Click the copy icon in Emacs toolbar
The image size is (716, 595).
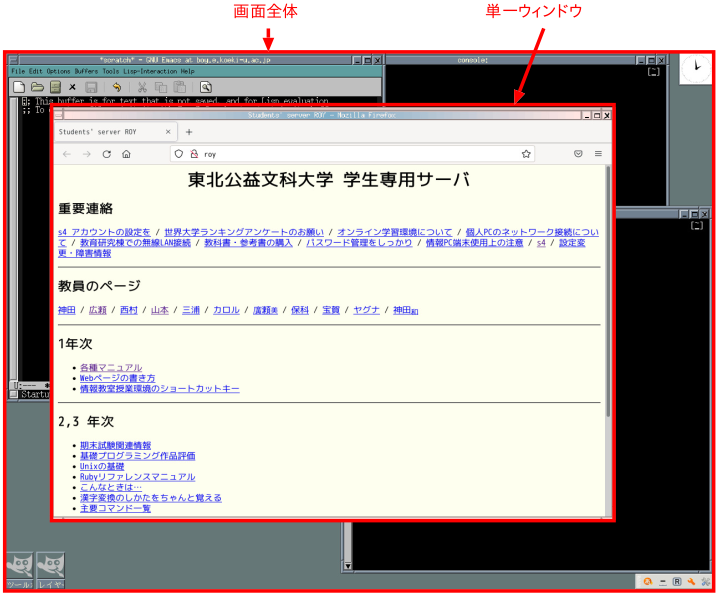click(161, 87)
